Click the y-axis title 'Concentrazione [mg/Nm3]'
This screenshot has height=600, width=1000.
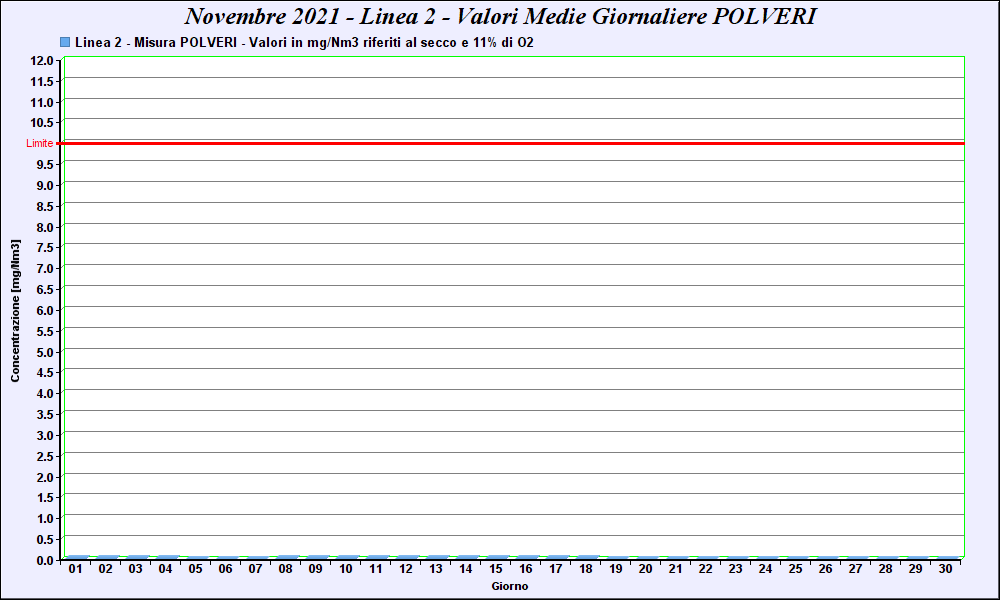(15, 311)
